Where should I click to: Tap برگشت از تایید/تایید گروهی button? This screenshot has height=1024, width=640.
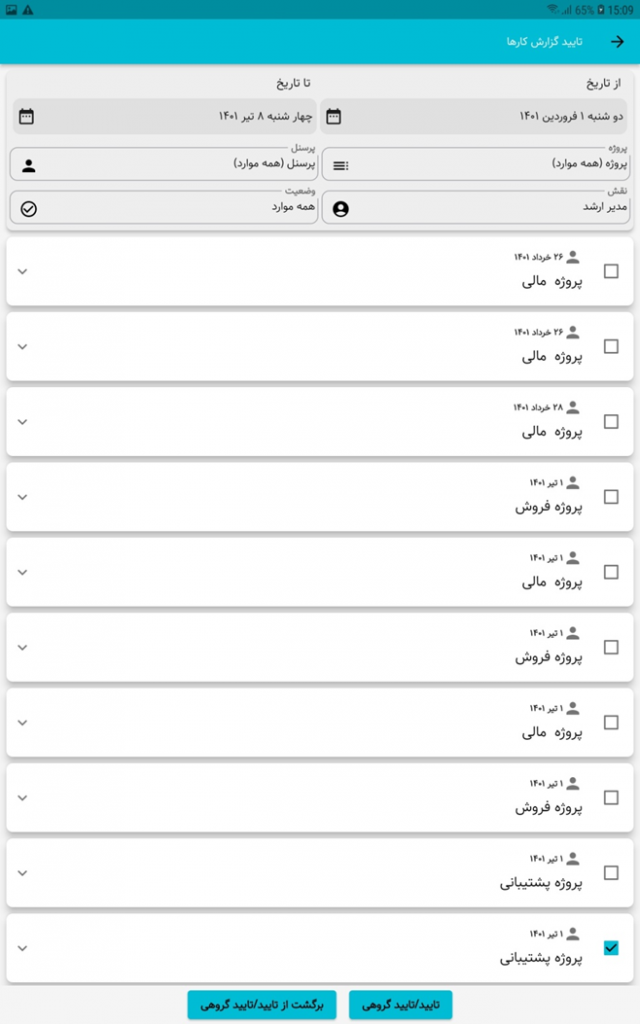coord(262,1004)
